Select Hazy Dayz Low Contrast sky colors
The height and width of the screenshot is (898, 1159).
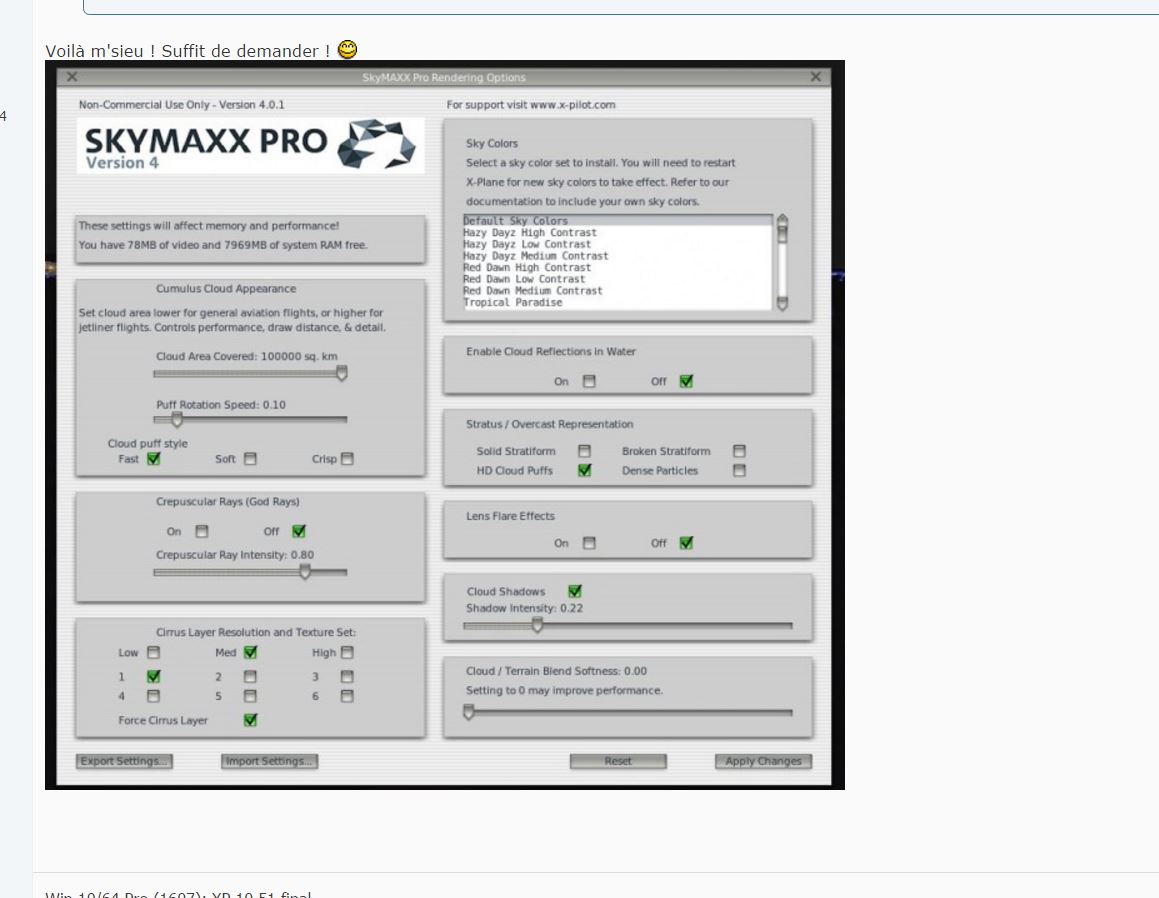[x=617, y=245]
